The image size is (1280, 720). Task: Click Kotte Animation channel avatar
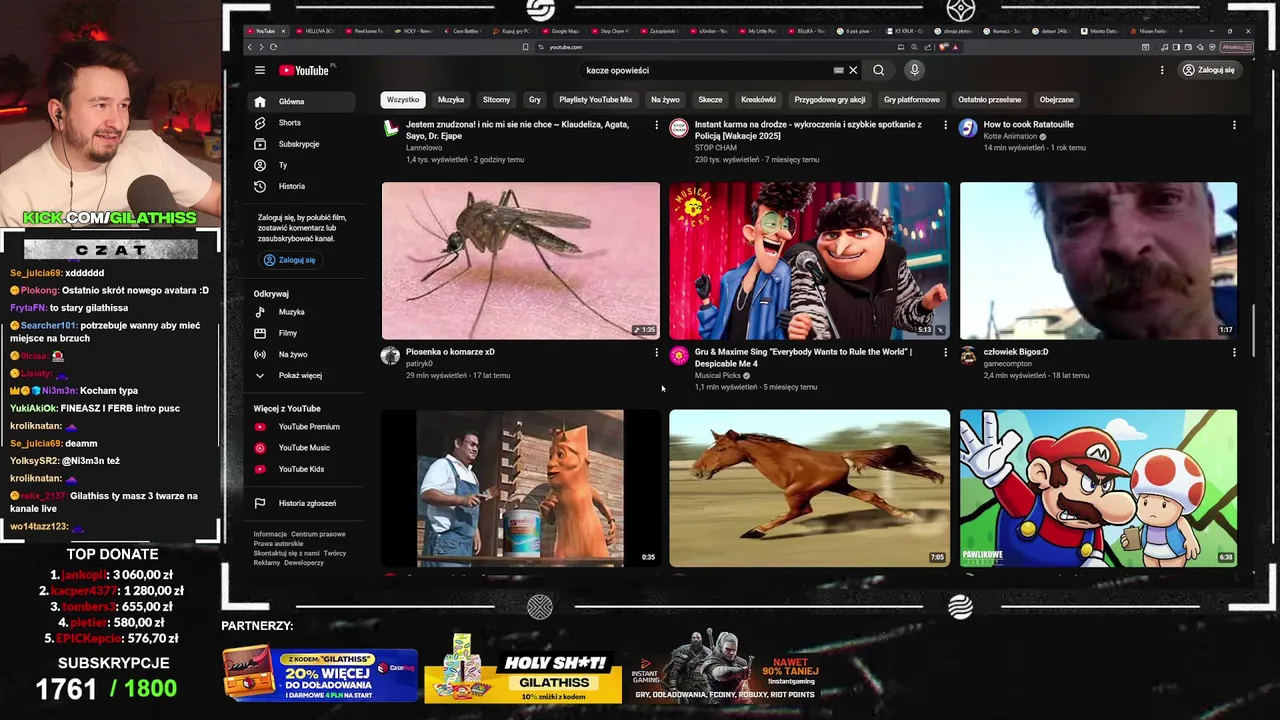(968, 128)
